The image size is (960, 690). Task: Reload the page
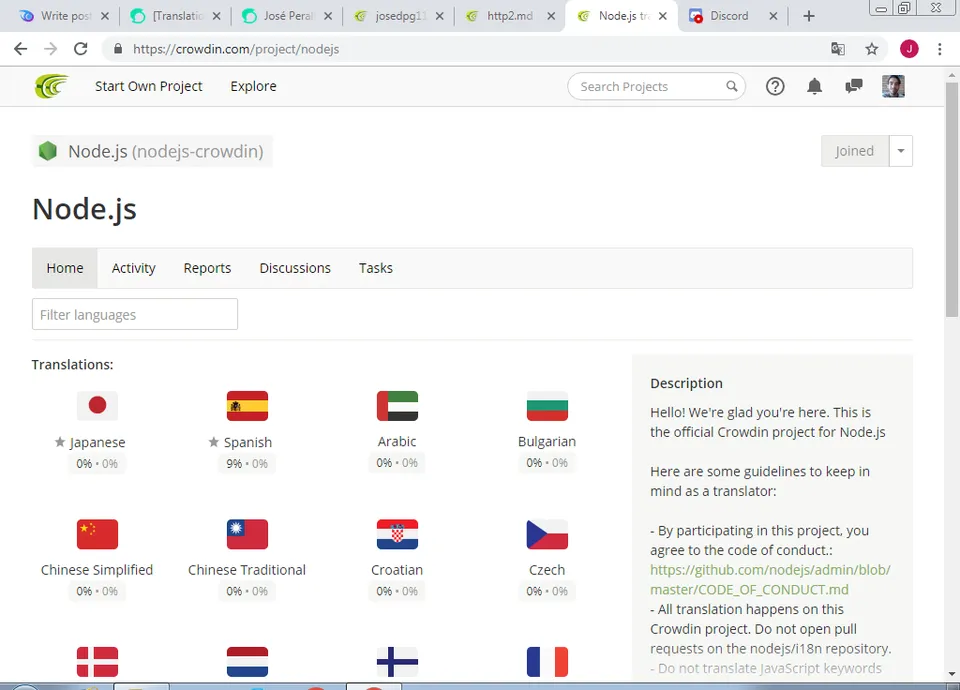point(81,49)
